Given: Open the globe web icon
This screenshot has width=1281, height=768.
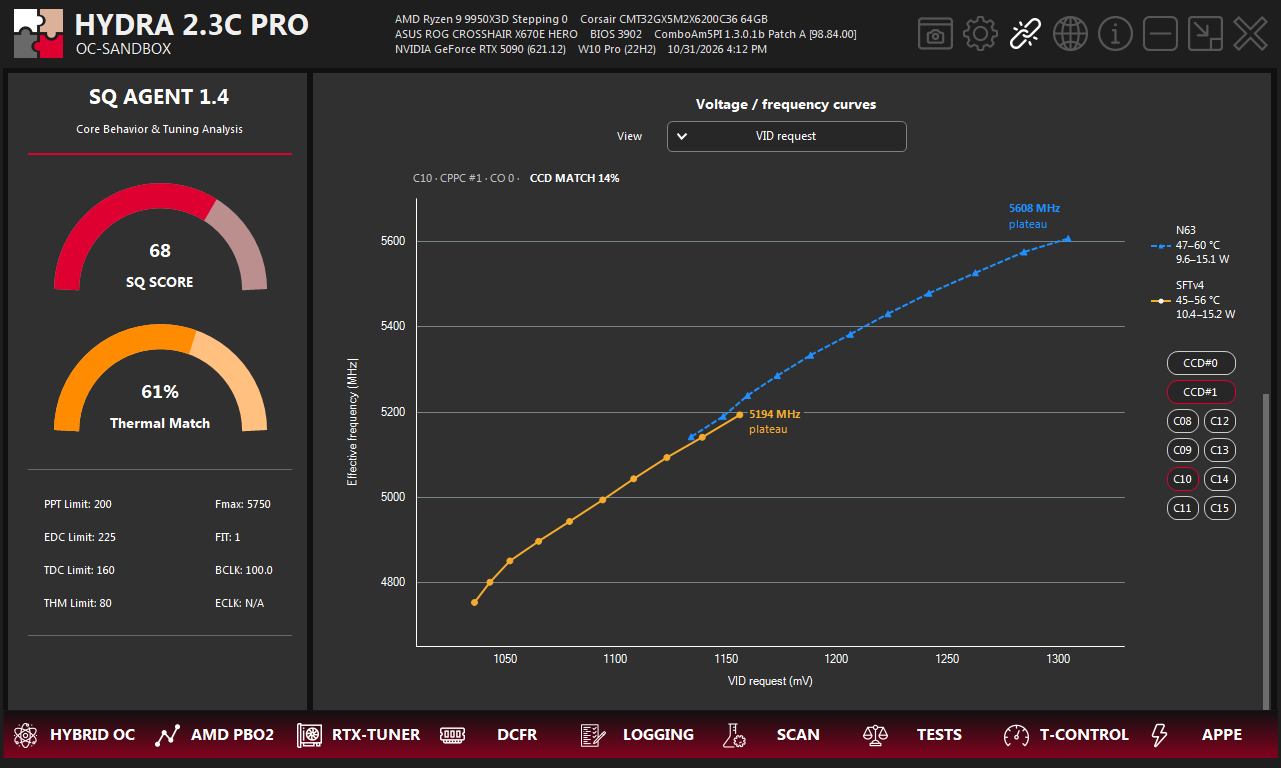Looking at the screenshot, I should 1070,35.
